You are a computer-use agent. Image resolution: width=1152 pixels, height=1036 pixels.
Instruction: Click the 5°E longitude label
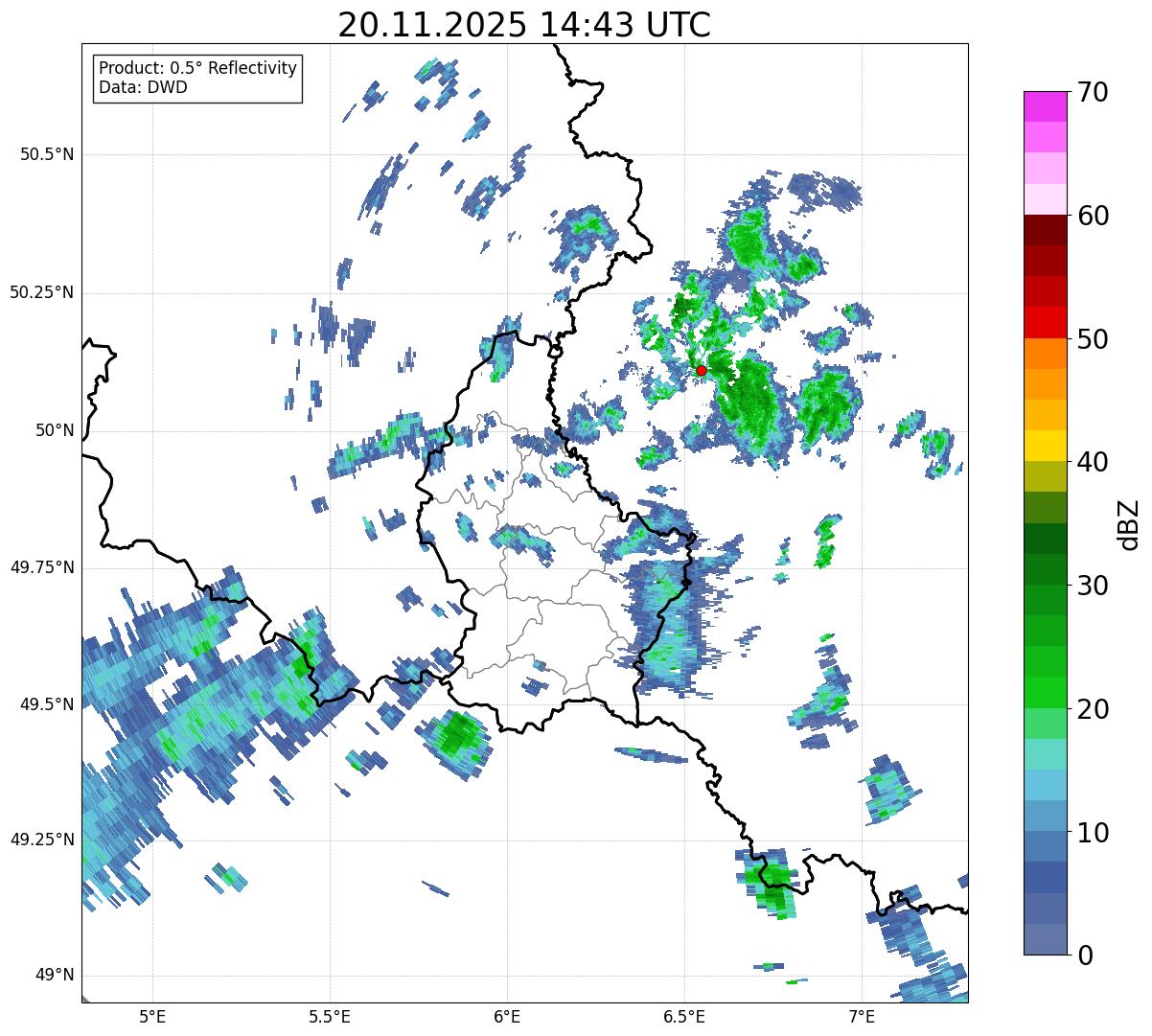click(152, 1016)
